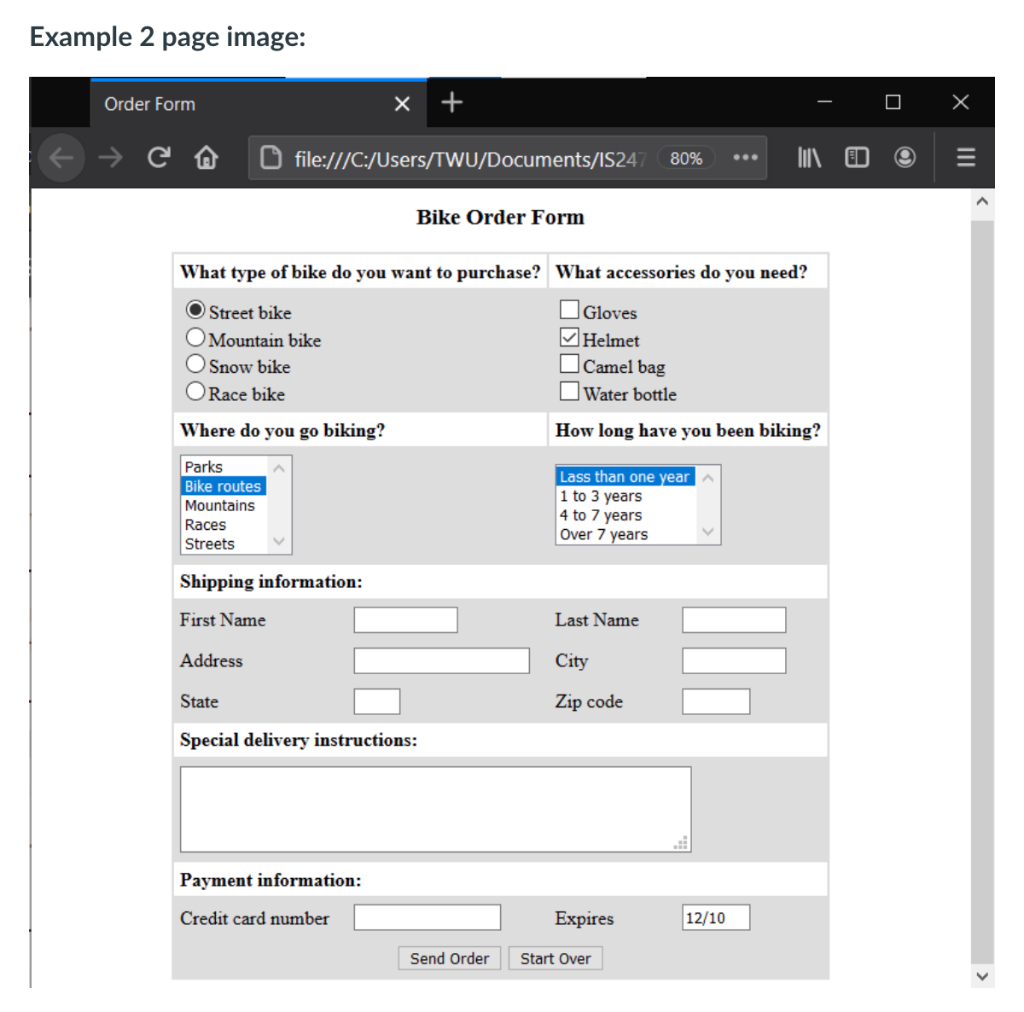This screenshot has width=1024, height=1012.
Task: Uncheck the Helmet checkbox
Action: (569, 337)
